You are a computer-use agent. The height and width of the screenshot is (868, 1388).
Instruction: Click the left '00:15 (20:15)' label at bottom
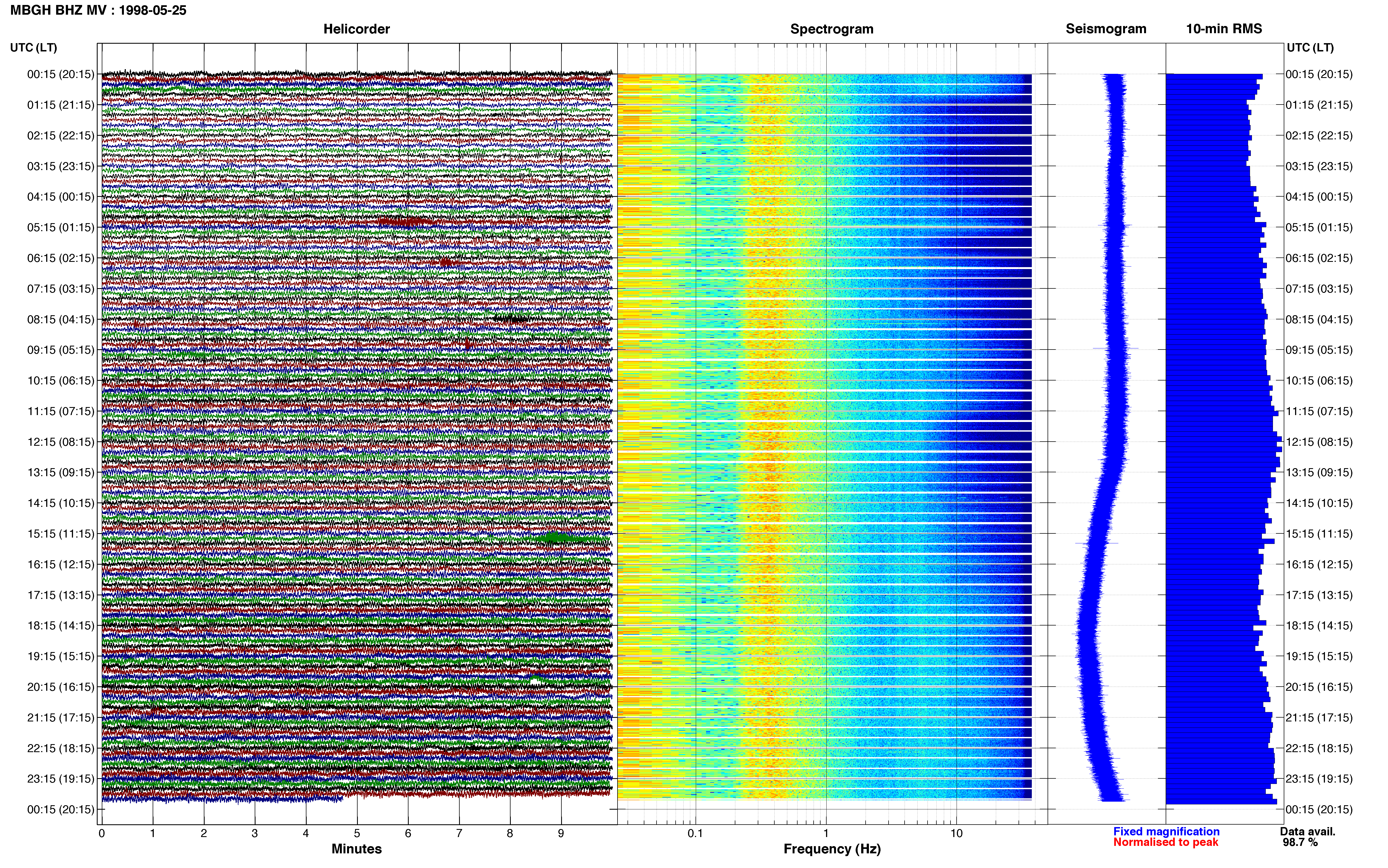61,809
